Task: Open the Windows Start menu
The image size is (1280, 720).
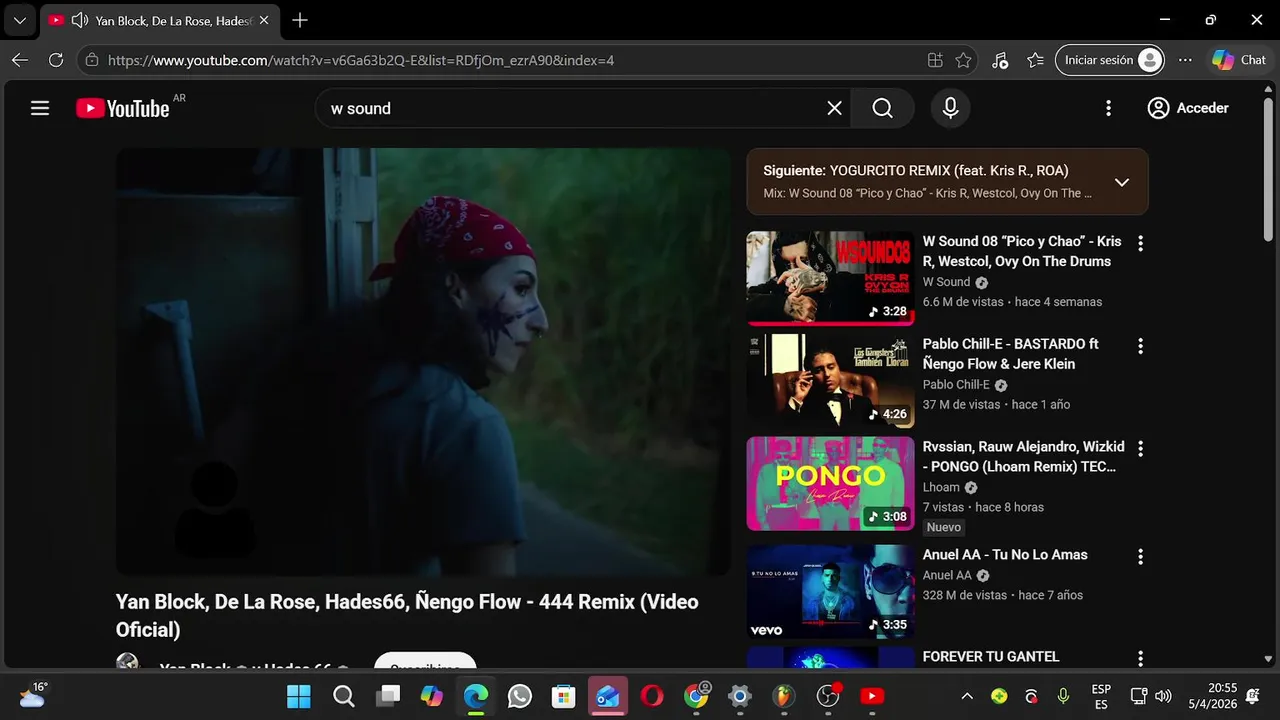Action: (x=298, y=696)
